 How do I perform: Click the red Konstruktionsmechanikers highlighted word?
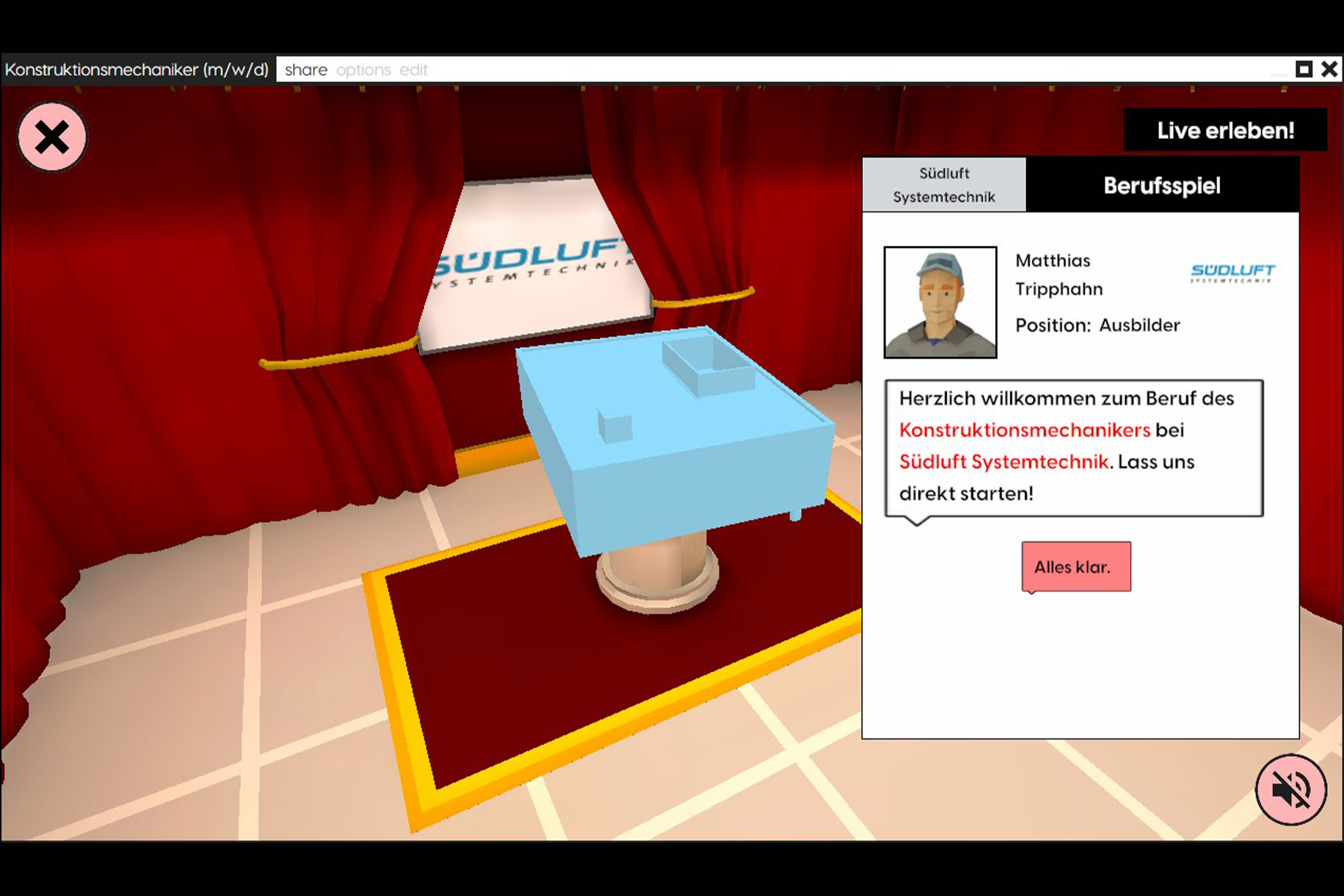(1024, 430)
